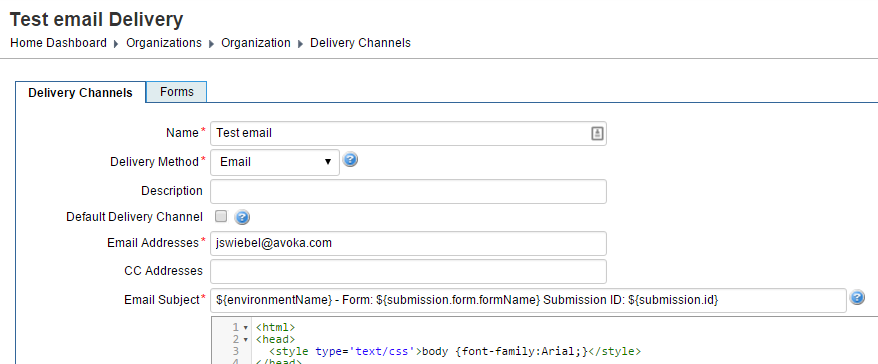Click into the Name input field
This screenshot has height=364, width=878.
point(408,133)
